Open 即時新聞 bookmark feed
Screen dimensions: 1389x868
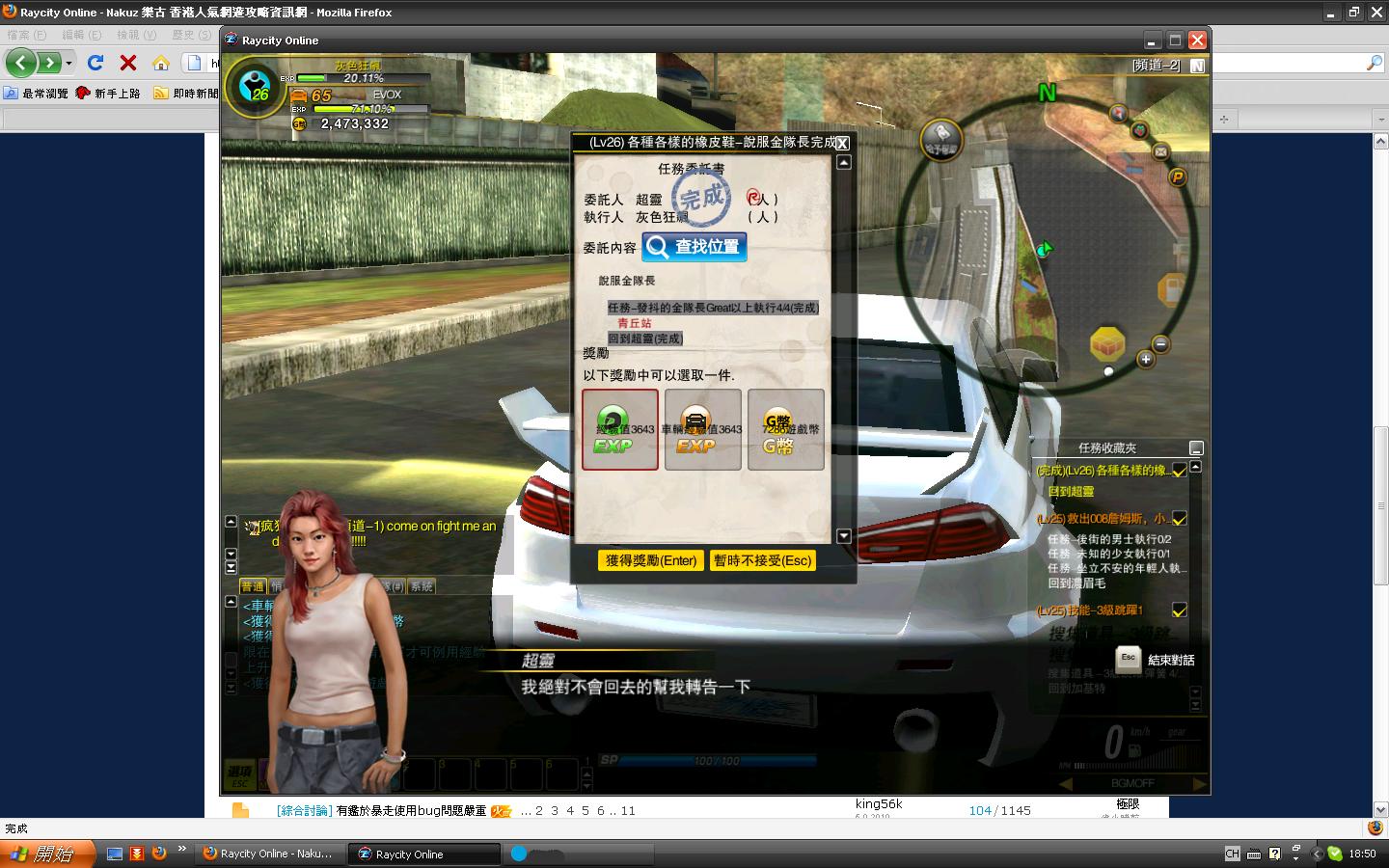coord(187,94)
